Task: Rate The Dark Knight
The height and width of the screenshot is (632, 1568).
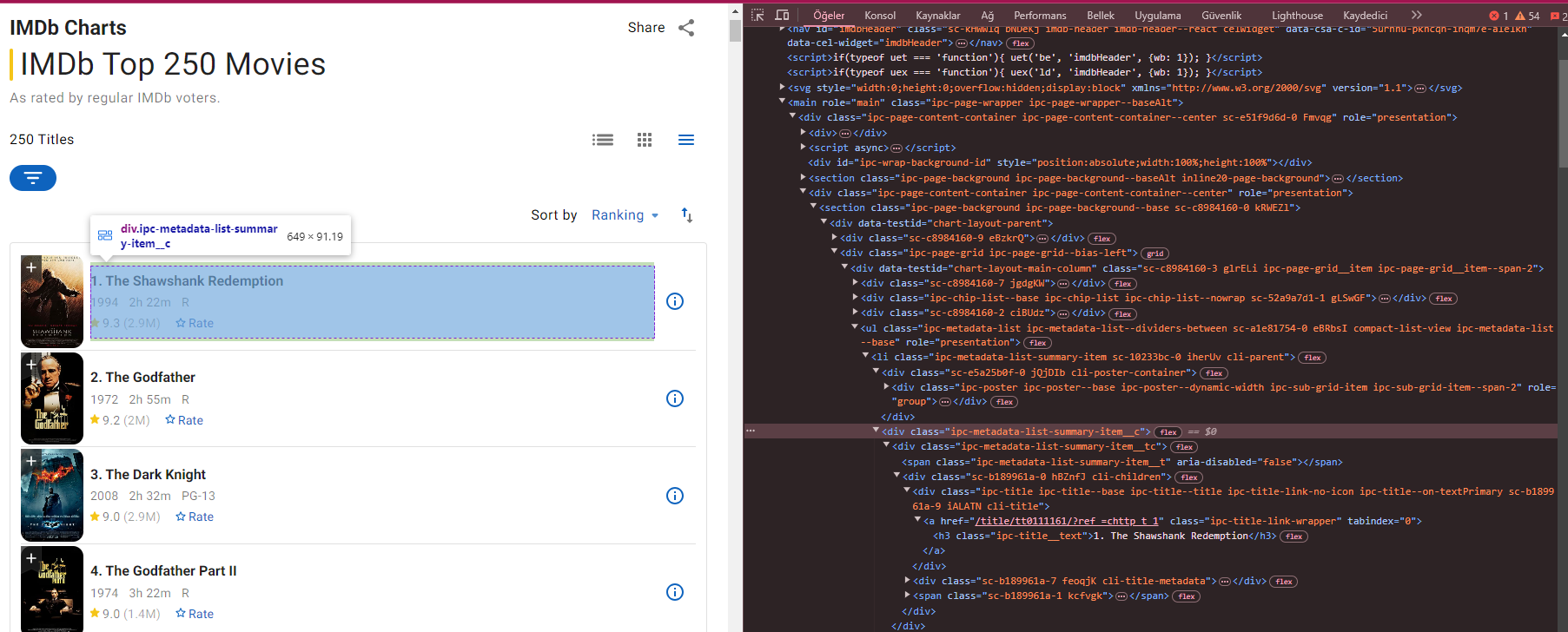Action: tap(195, 517)
